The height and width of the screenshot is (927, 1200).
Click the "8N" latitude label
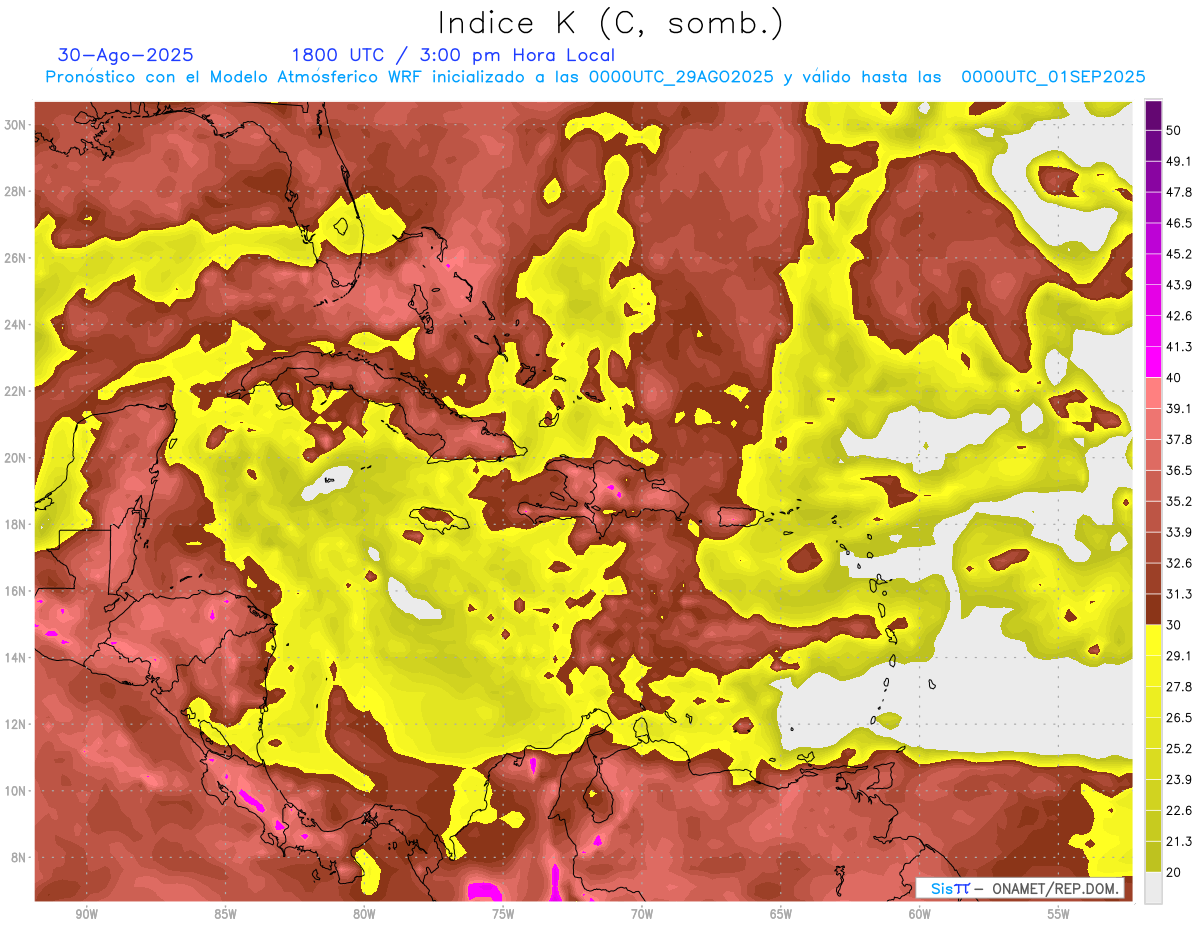(20, 858)
